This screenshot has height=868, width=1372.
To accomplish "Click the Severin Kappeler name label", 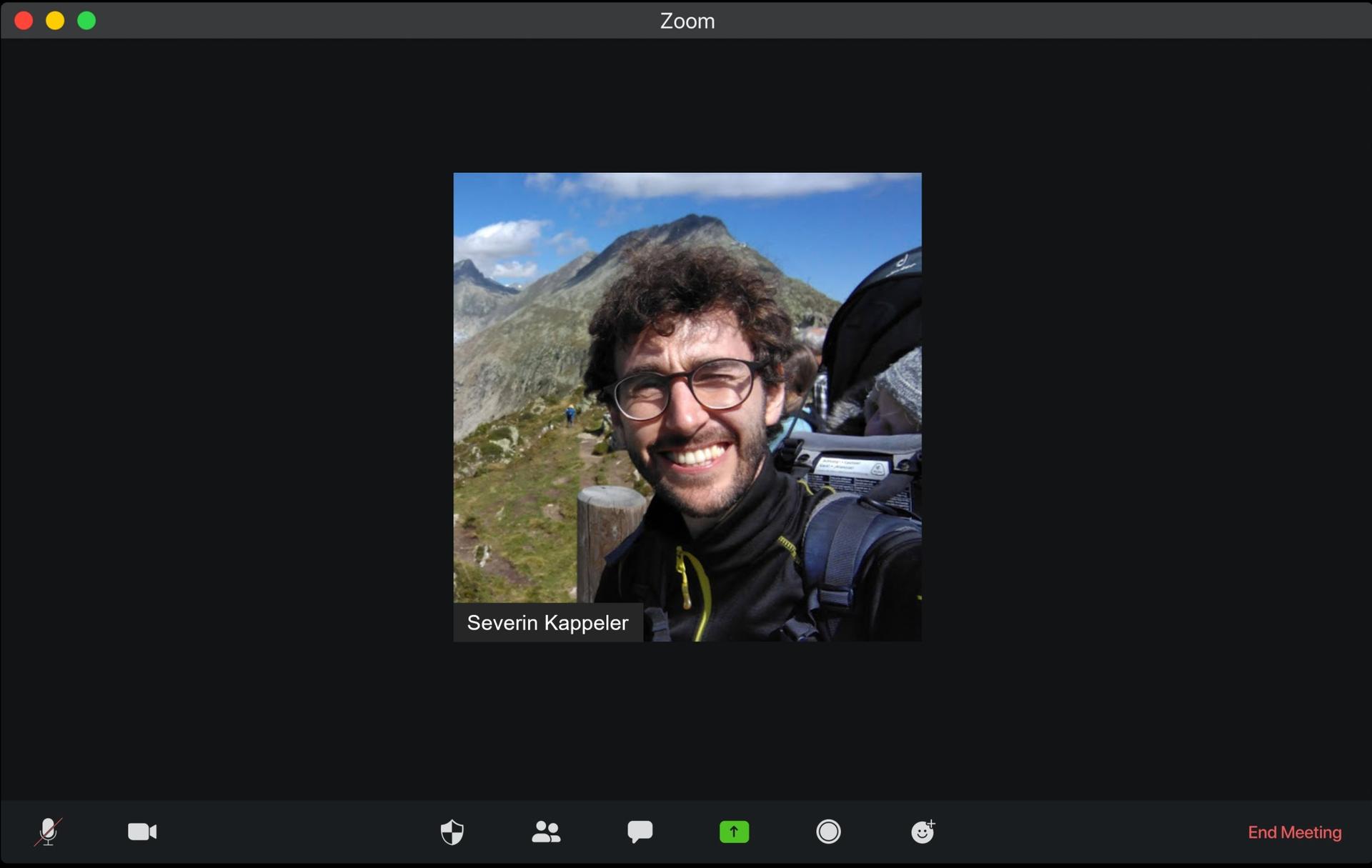I will coord(547,622).
